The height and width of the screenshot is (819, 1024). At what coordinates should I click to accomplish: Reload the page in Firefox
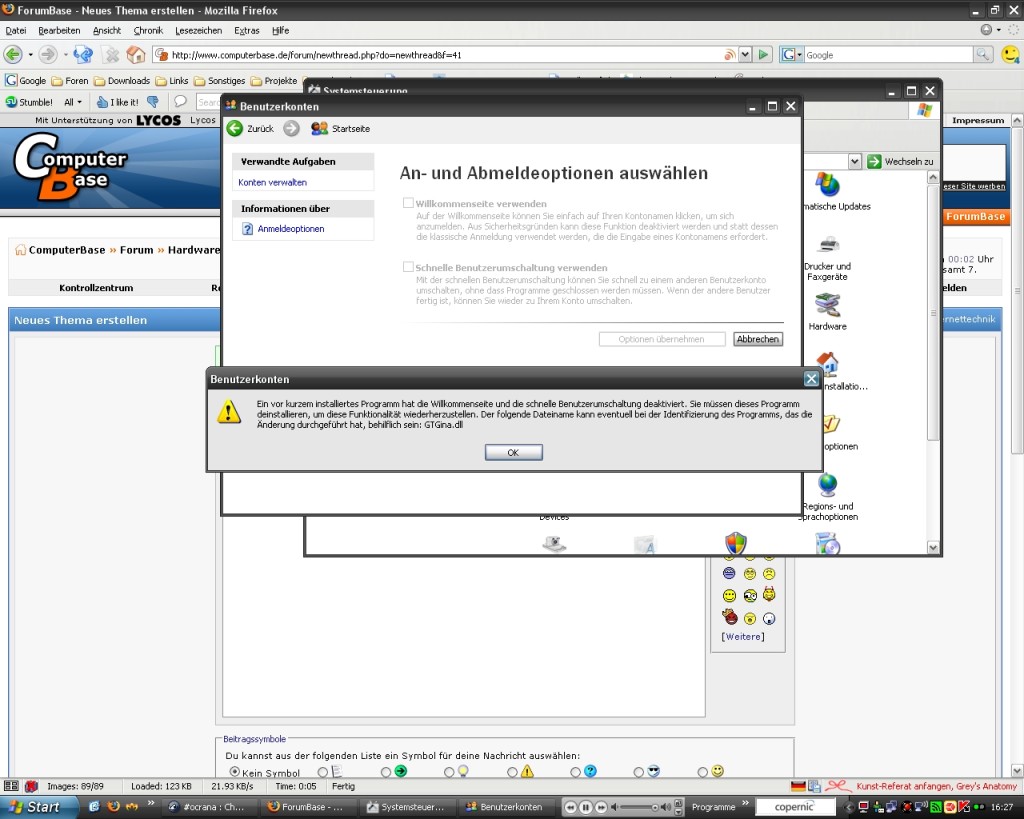coord(82,55)
